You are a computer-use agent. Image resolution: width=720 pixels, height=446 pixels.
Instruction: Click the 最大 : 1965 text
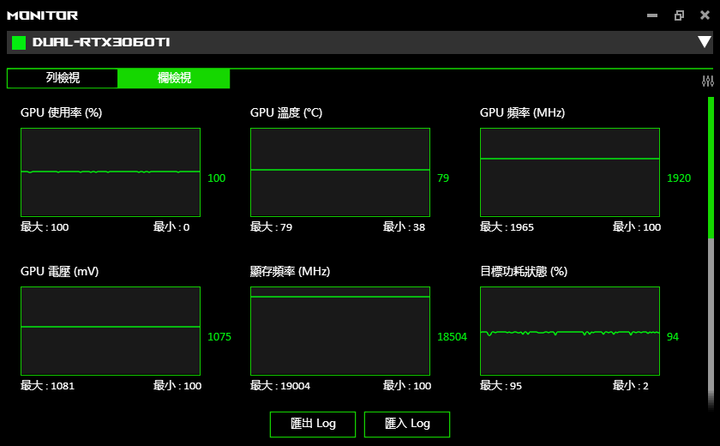pos(507,227)
